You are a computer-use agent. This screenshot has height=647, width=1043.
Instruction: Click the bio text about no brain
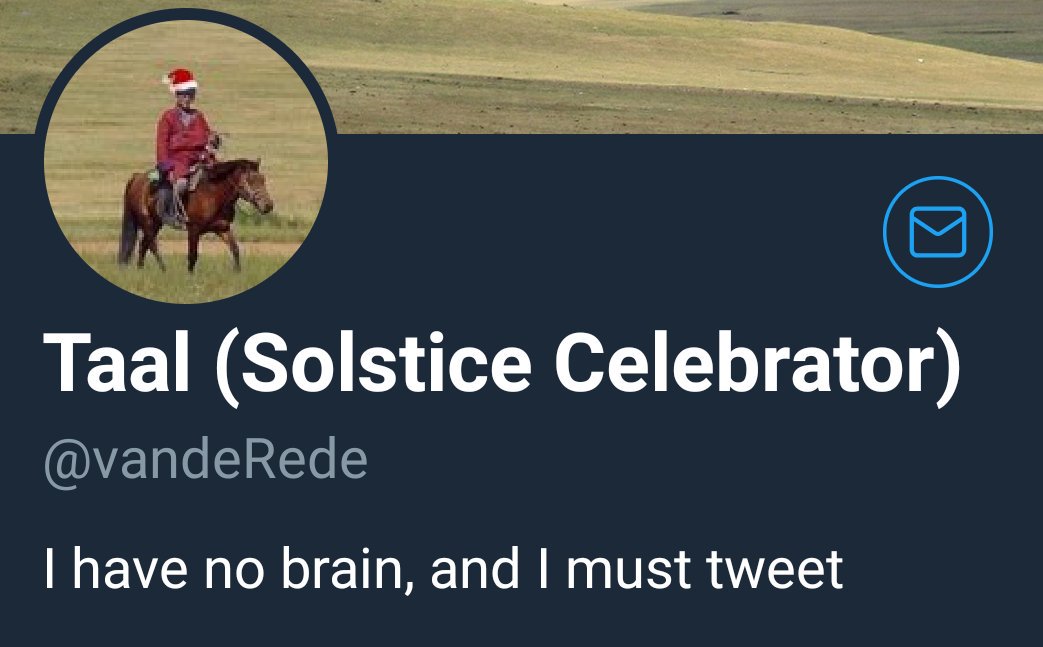click(443, 569)
